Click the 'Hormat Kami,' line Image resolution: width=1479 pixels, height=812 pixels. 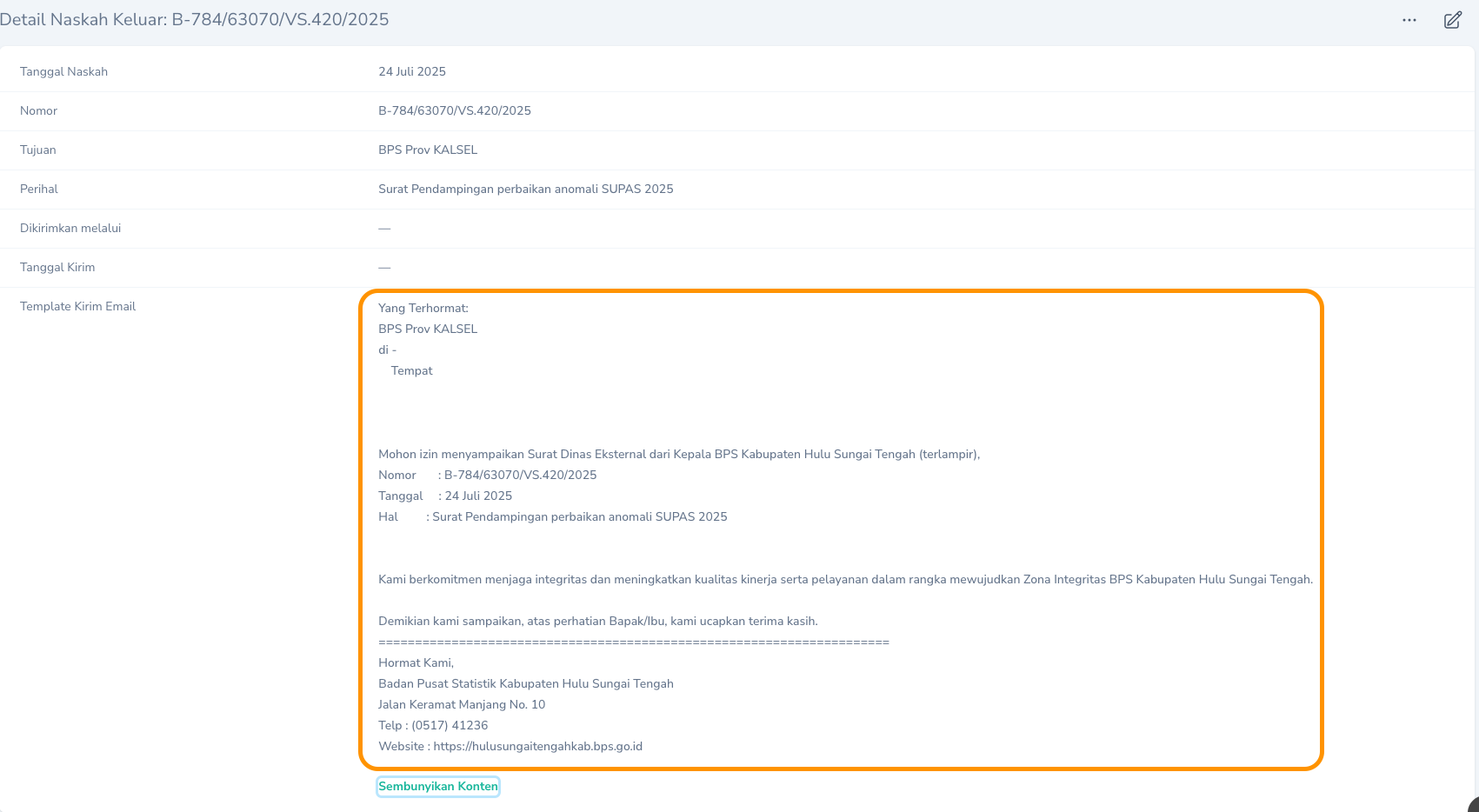[x=416, y=663]
